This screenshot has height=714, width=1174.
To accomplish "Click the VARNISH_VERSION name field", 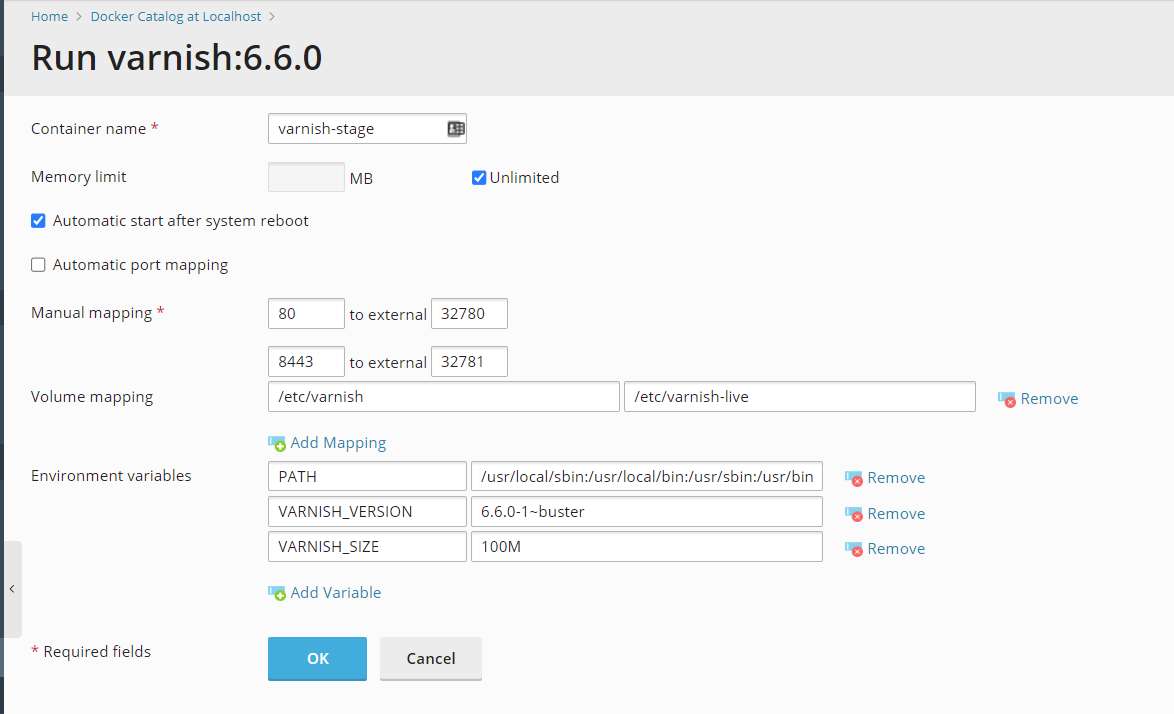I will pos(367,511).
